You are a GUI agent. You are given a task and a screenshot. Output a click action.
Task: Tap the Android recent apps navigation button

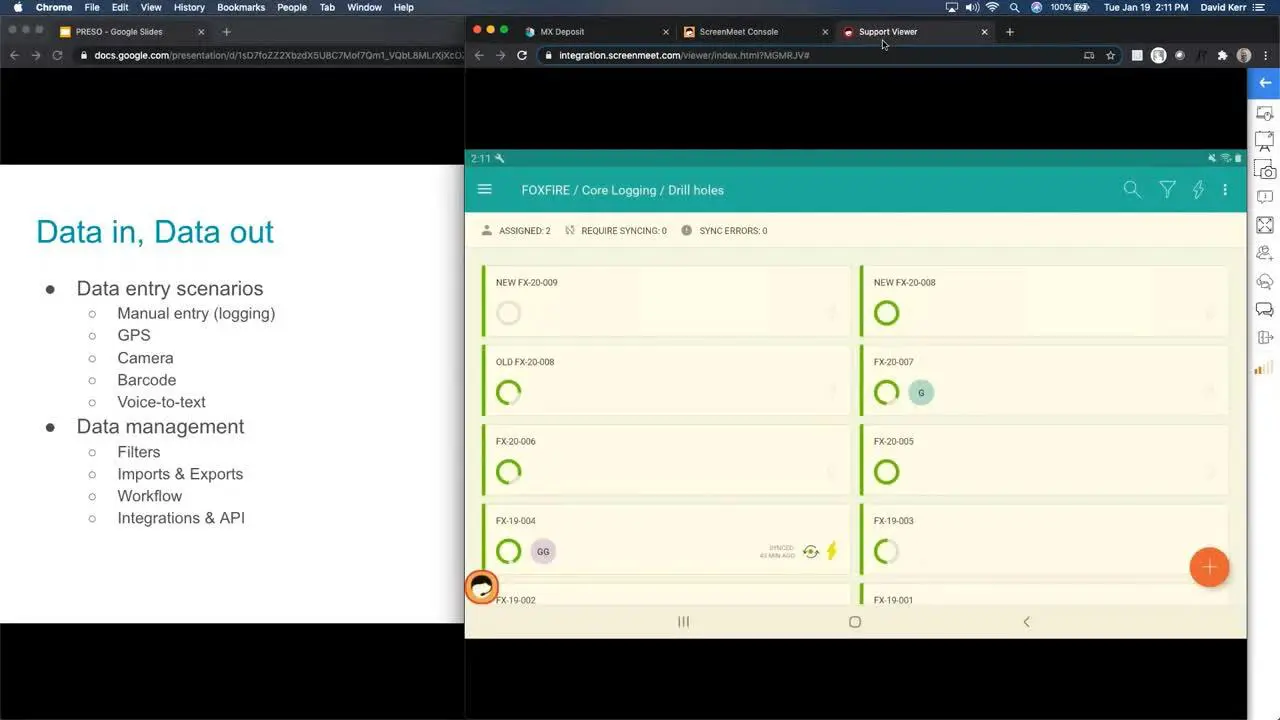pyautogui.click(x=684, y=621)
